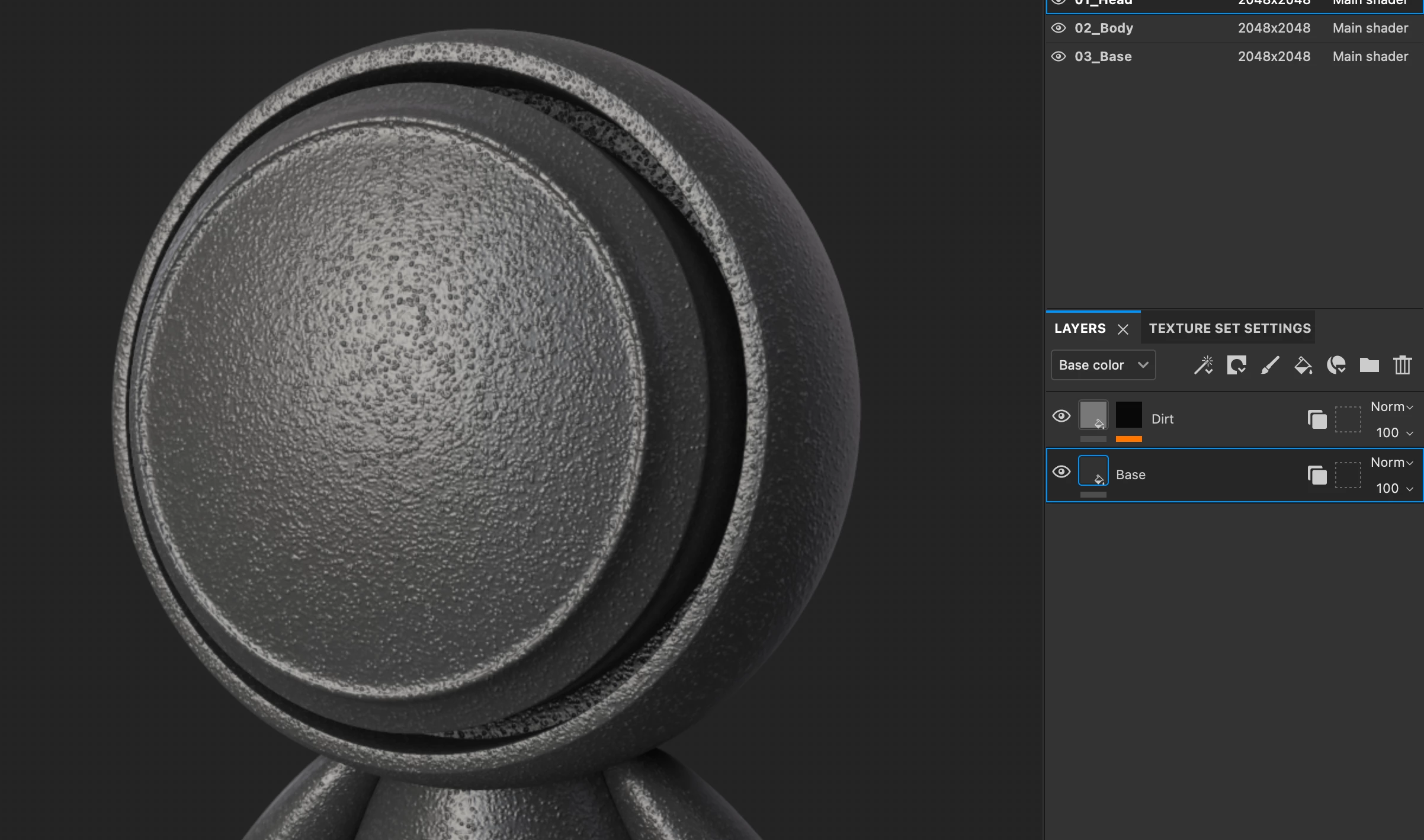Toggle visibility of the Base layer

coord(1061,472)
